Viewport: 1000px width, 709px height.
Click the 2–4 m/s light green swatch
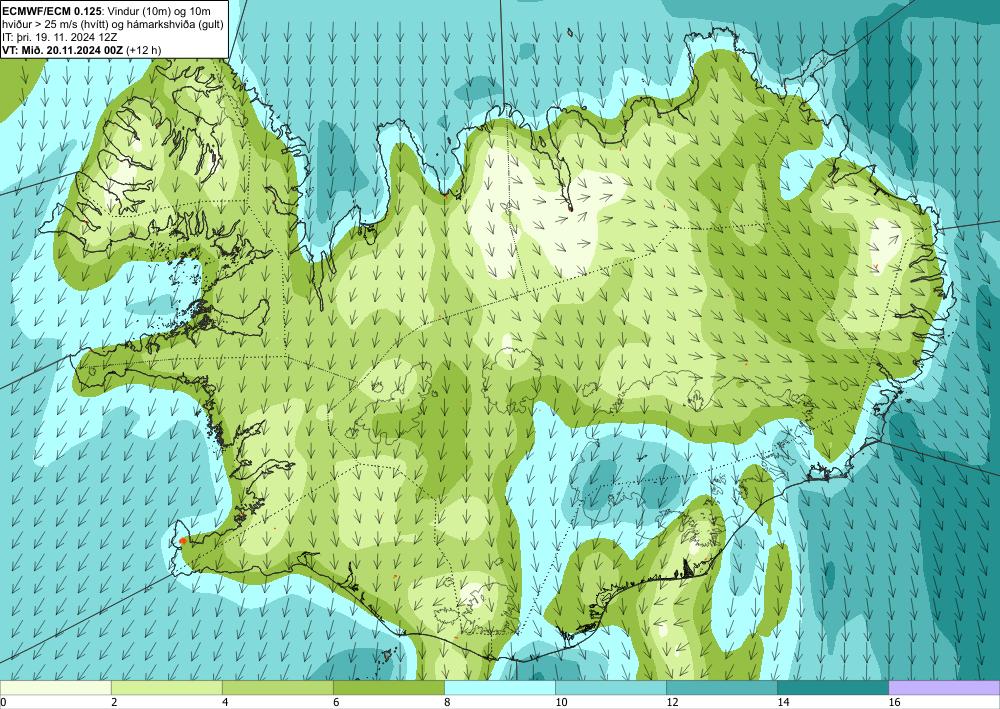click(x=166, y=688)
